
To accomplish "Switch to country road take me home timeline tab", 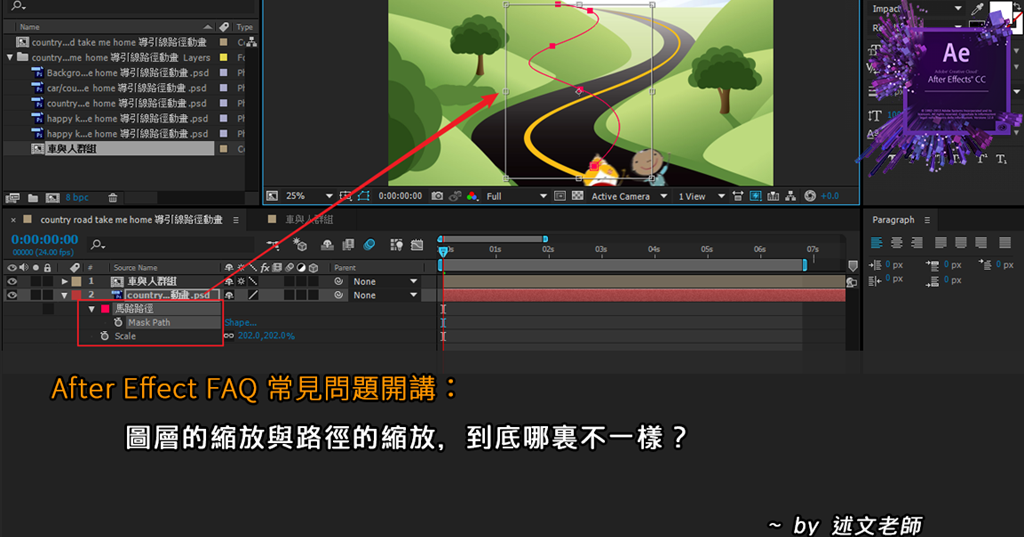I will point(131,220).
